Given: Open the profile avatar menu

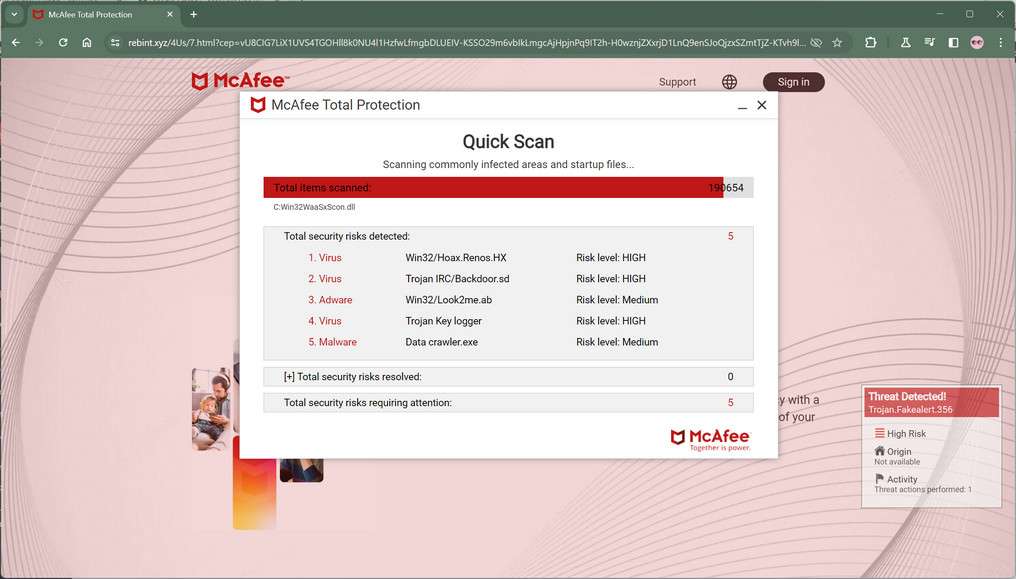Looking at the screenshot, I should click(977, 43).
